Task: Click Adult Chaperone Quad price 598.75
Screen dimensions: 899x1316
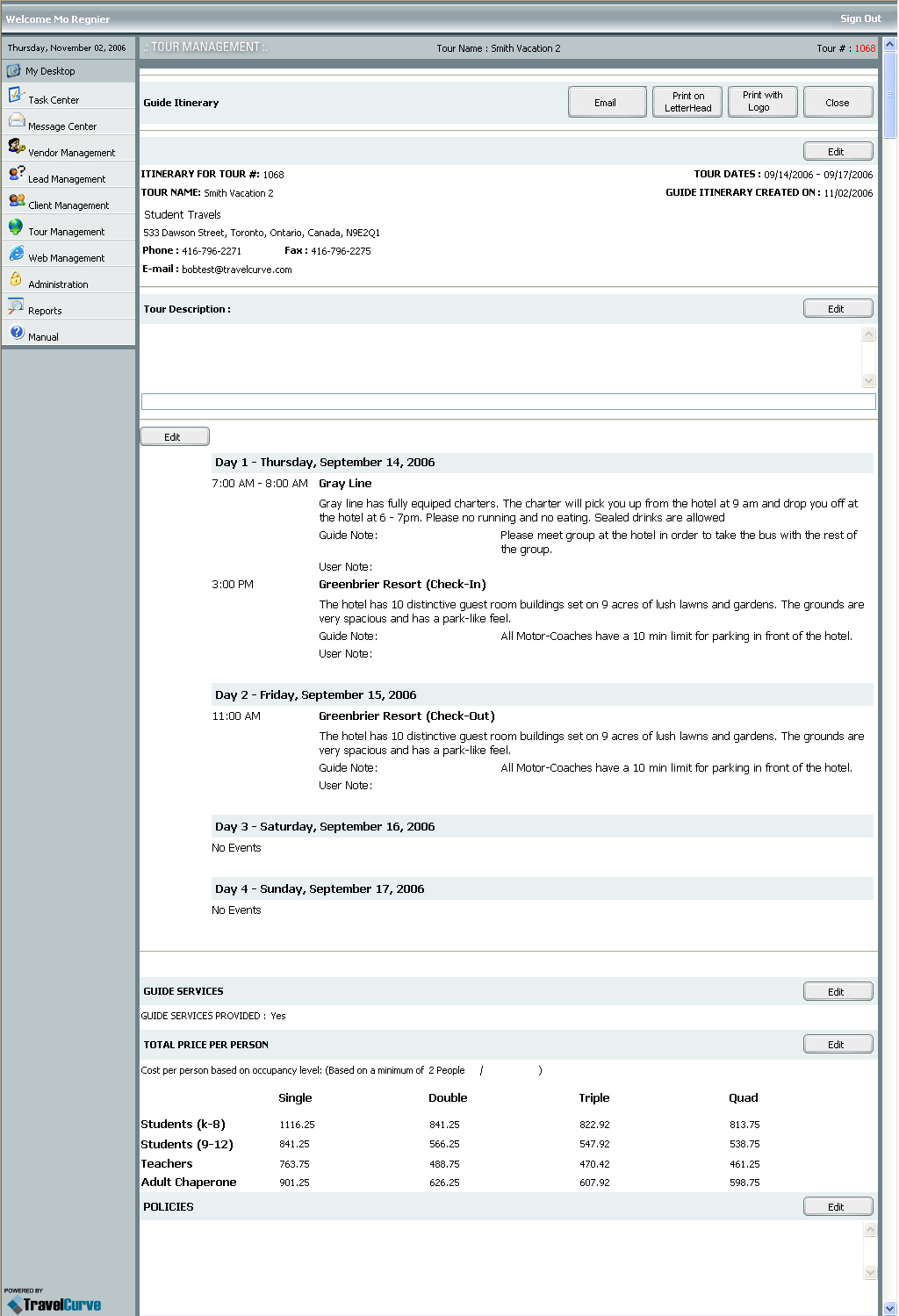Action: pos(744,1183)
